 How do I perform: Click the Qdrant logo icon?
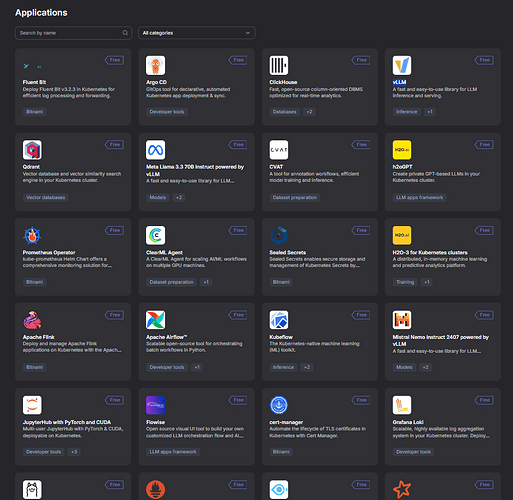pyautogui.click(x=32, y=150)
